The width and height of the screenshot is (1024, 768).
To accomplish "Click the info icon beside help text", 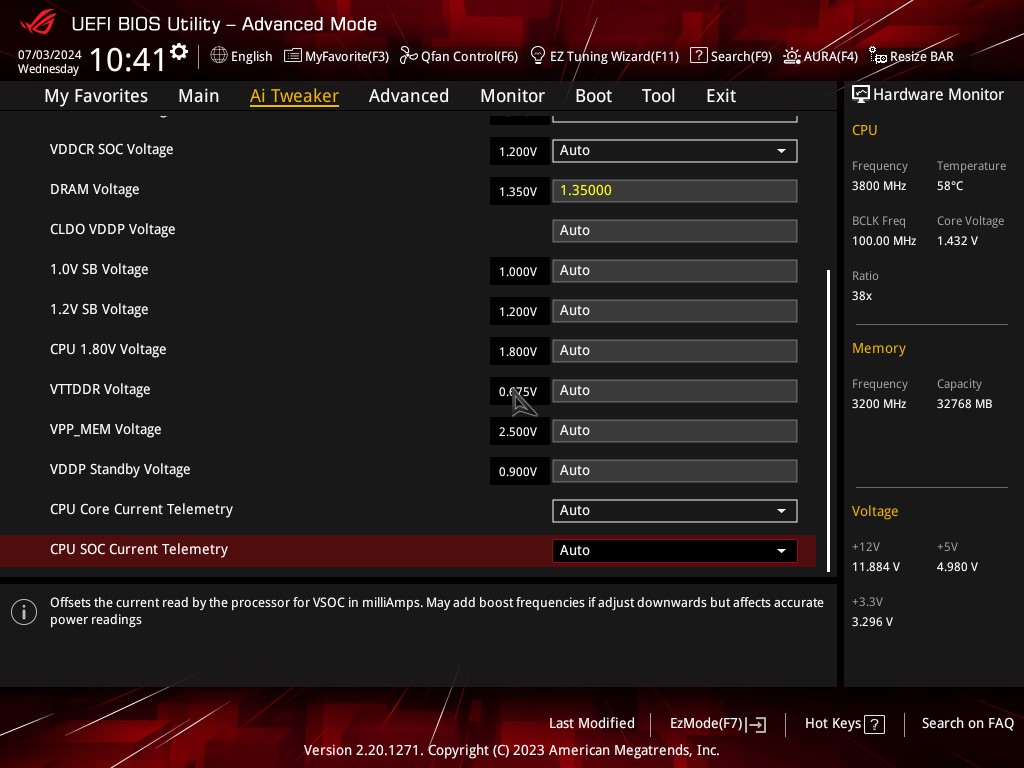I will click(24, 612).
